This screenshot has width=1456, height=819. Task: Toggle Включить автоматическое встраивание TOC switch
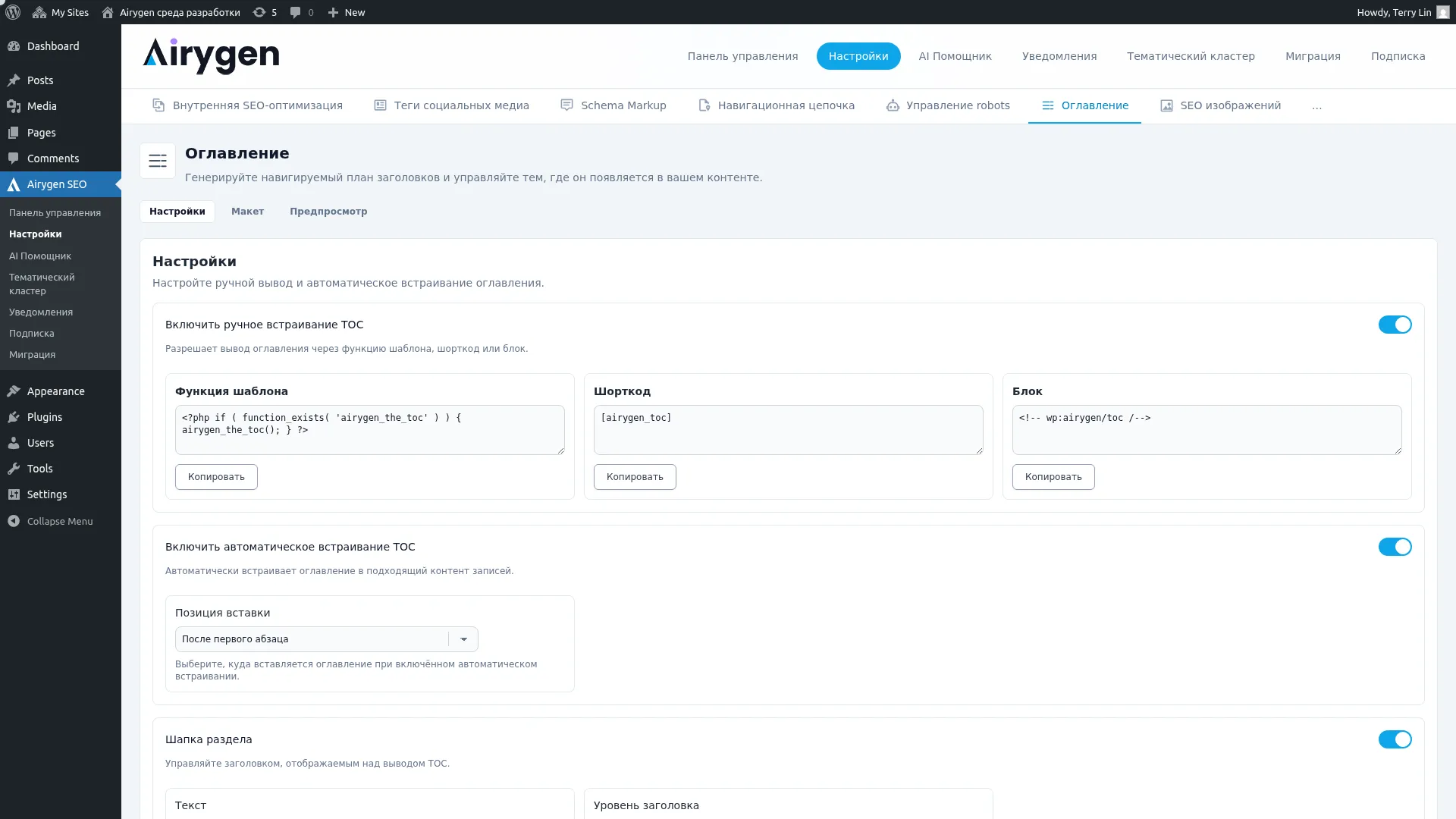(1395, 547)
